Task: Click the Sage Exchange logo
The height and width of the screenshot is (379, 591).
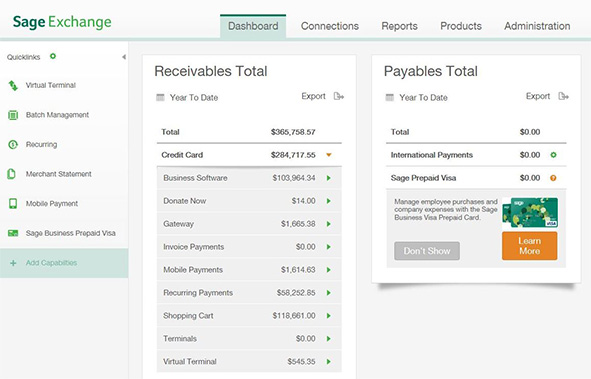Action: [62, 22]
